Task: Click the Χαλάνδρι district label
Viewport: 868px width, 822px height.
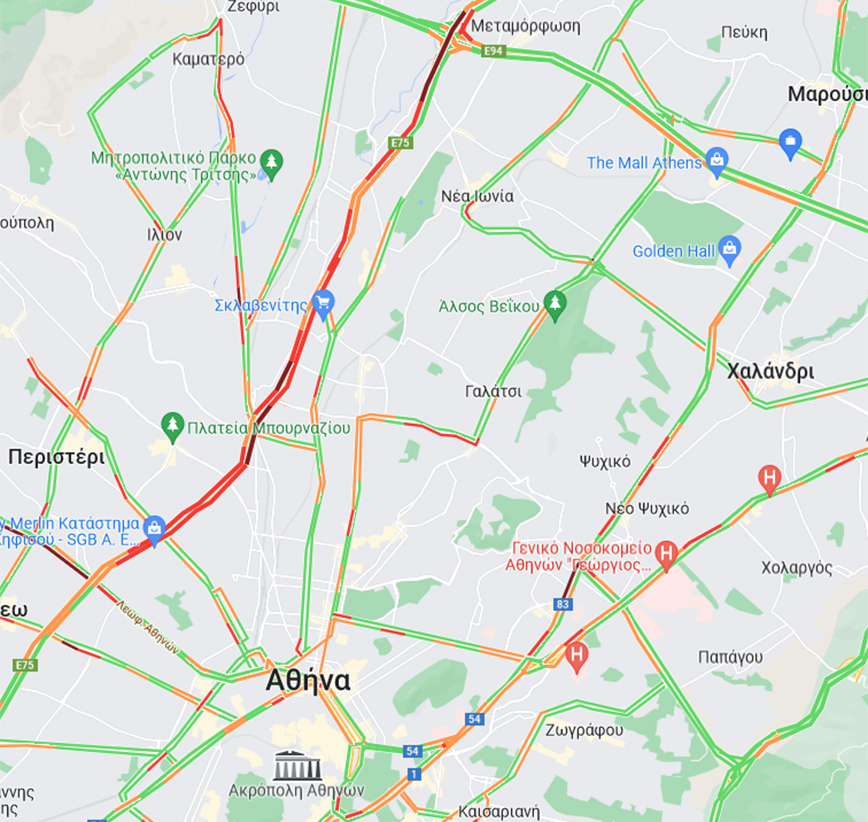Action: click(x=770, y=371)
